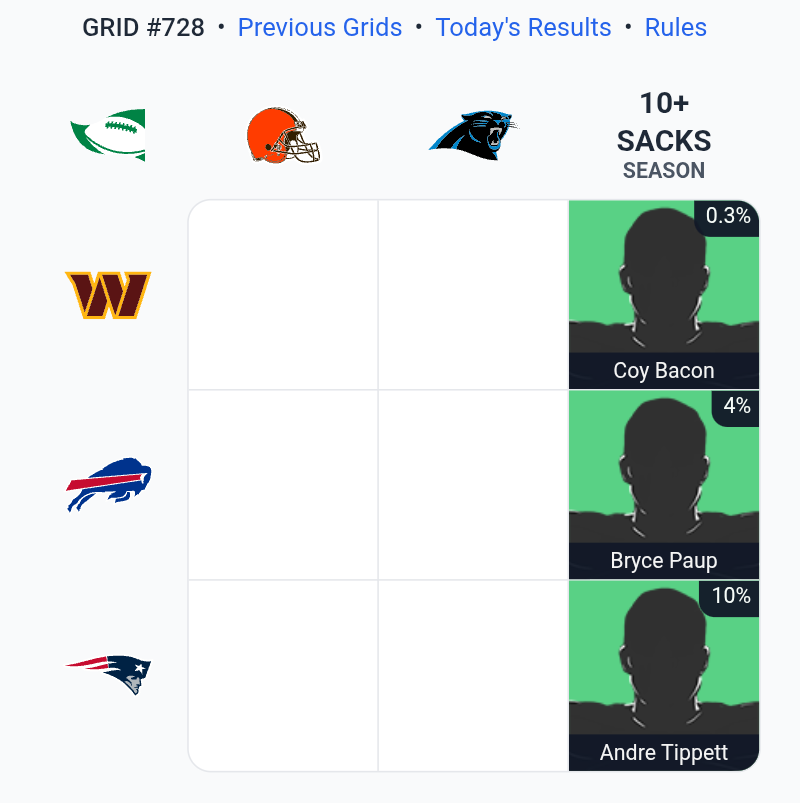Open Today's Results link

point(523,27)
